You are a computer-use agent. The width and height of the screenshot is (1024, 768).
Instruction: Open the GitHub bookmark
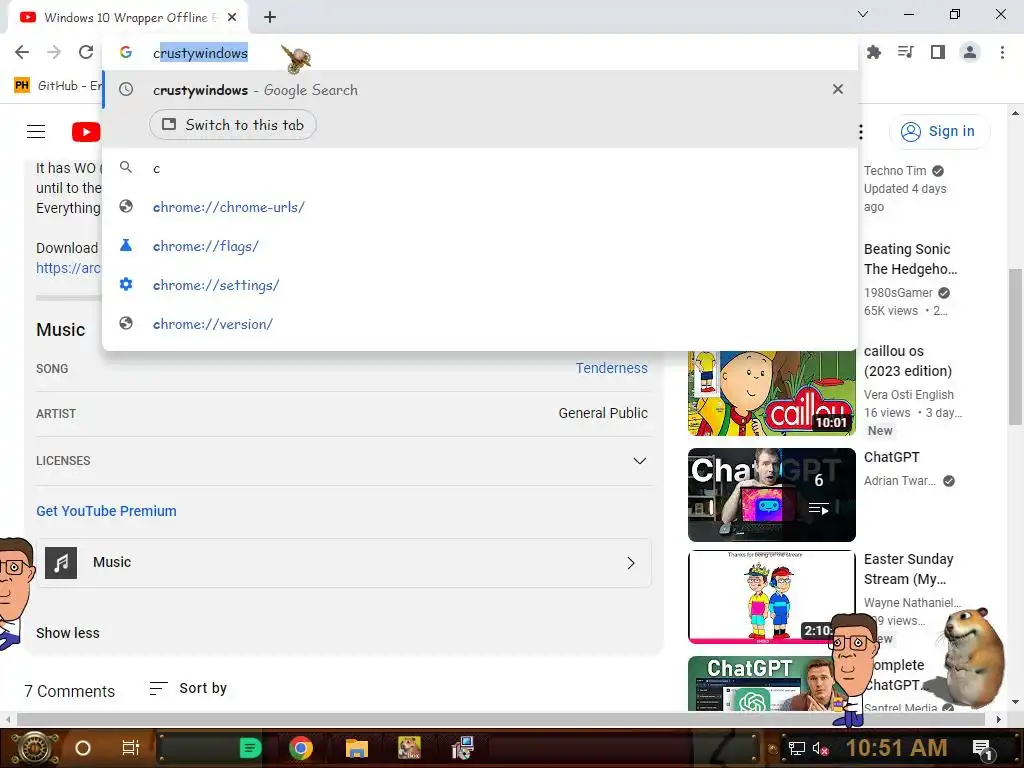(57, 86)
